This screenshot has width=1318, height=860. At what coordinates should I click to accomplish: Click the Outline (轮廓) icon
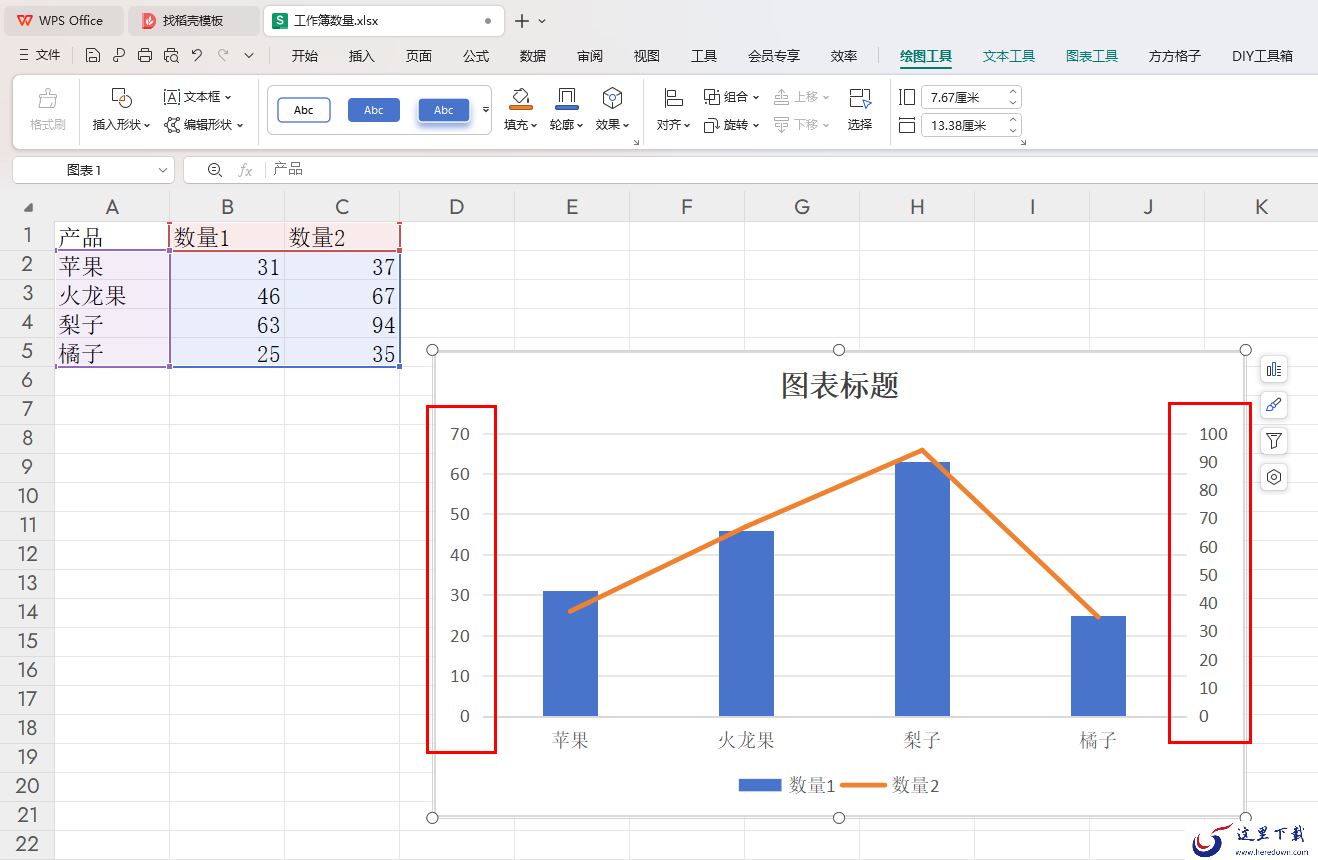point(567,98)
